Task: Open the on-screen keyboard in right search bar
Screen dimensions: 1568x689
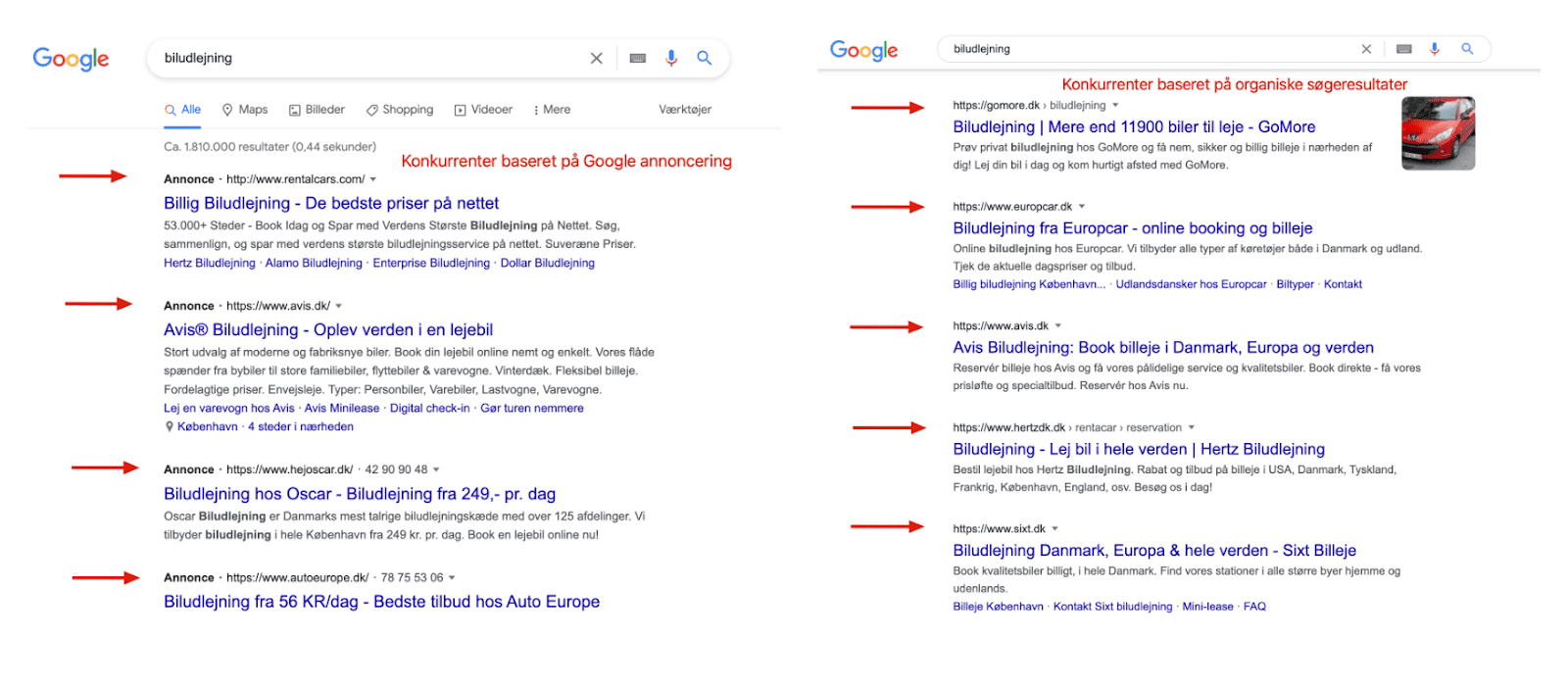Action: click(x=1404, y=49)
